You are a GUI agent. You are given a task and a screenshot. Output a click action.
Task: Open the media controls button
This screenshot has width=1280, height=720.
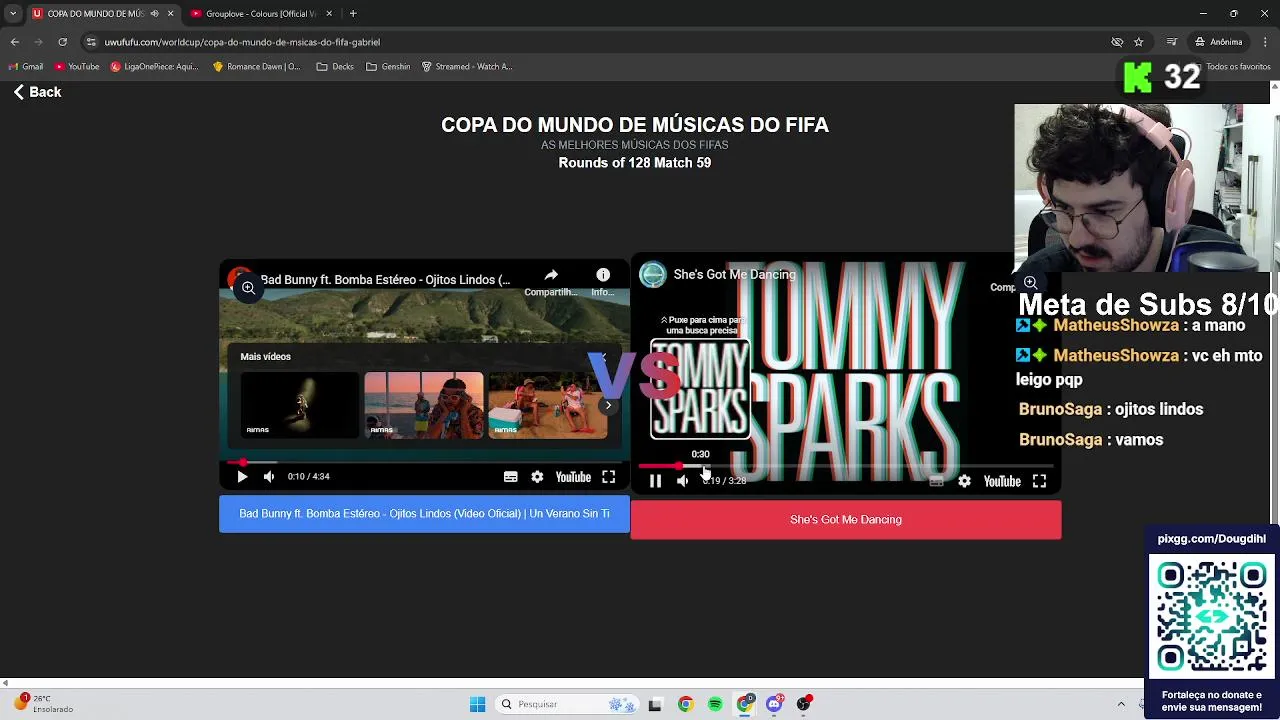coord(1171,42)
